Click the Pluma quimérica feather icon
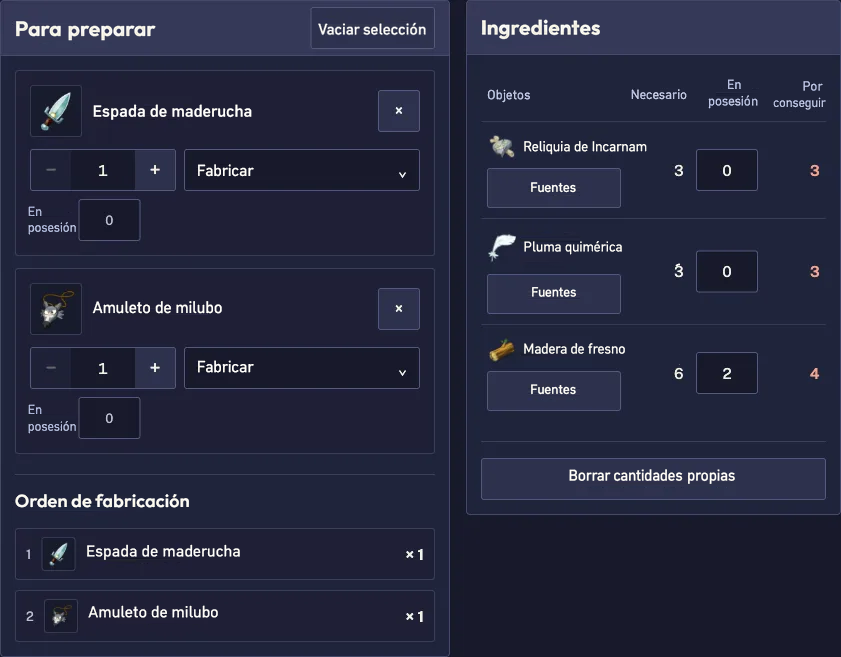Viewport: 841px width, 657px height. coord(501,247)
